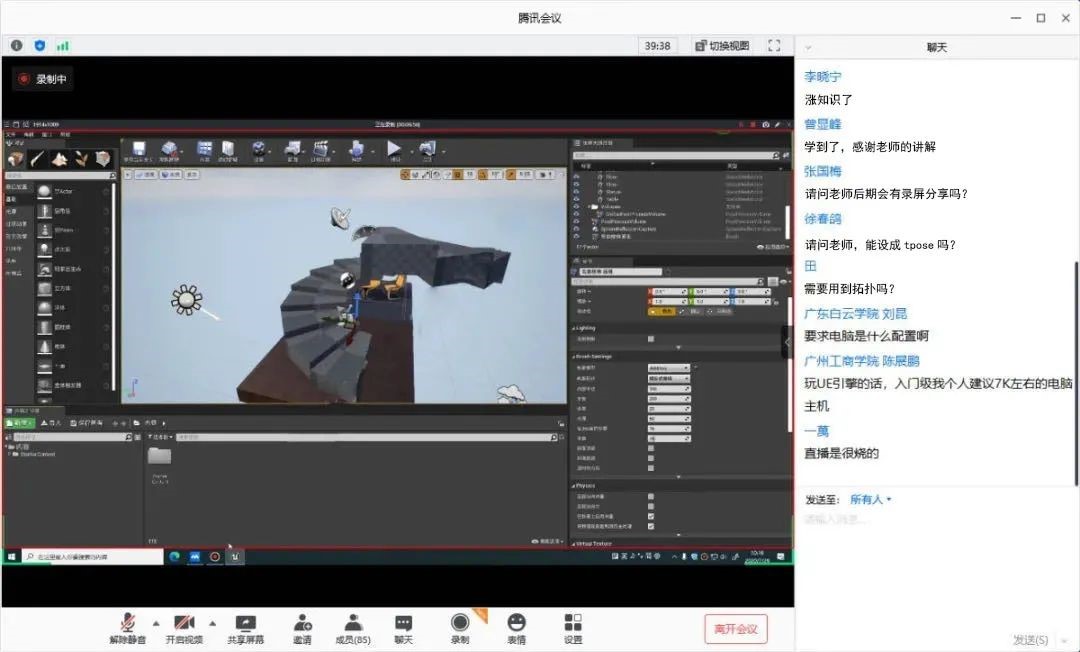Select the 光源 category in the Place panel
This screenshot has height=652, width=1080.
tap(12, 211)
